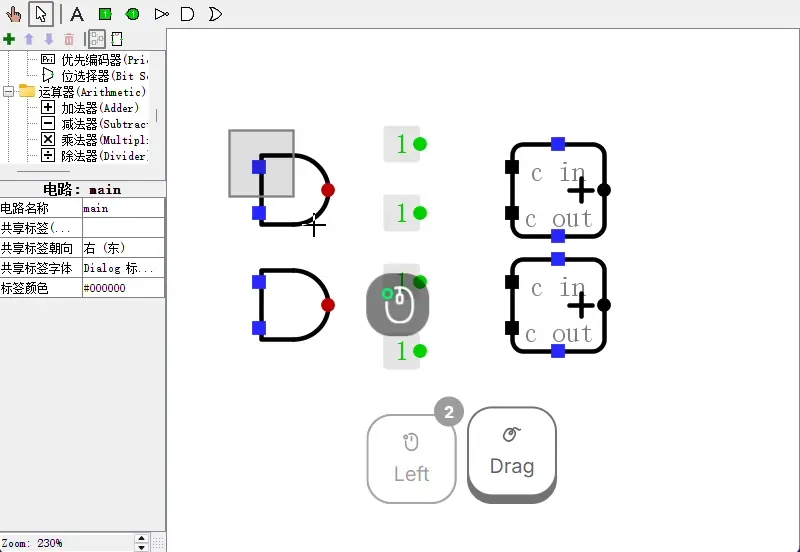The height and width of the screenshot is (552, 800).
Task: Click the 标签颜色 #000000 color value
Action: click(123, 288)
